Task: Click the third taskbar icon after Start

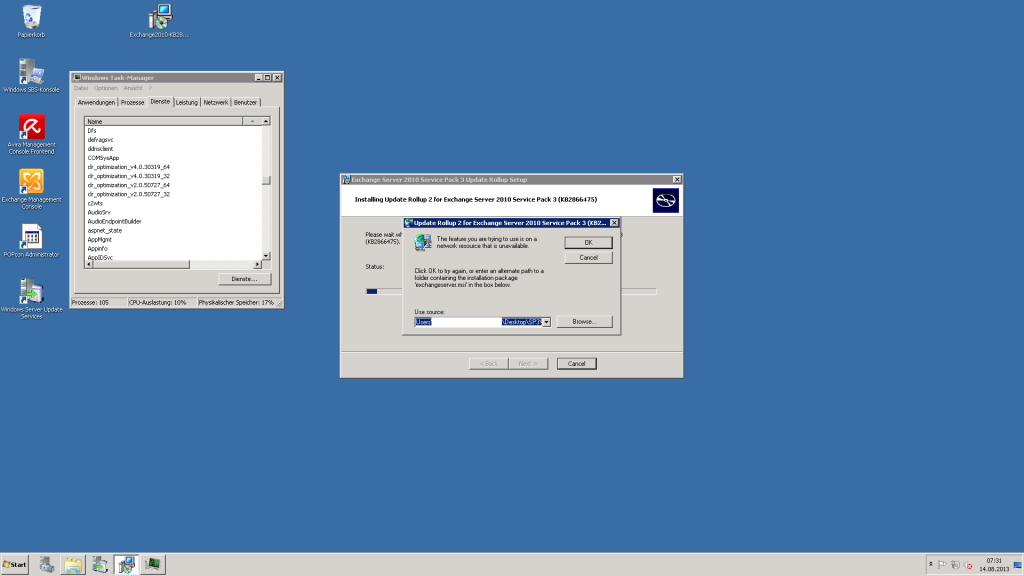Action: tap(100, 564)
